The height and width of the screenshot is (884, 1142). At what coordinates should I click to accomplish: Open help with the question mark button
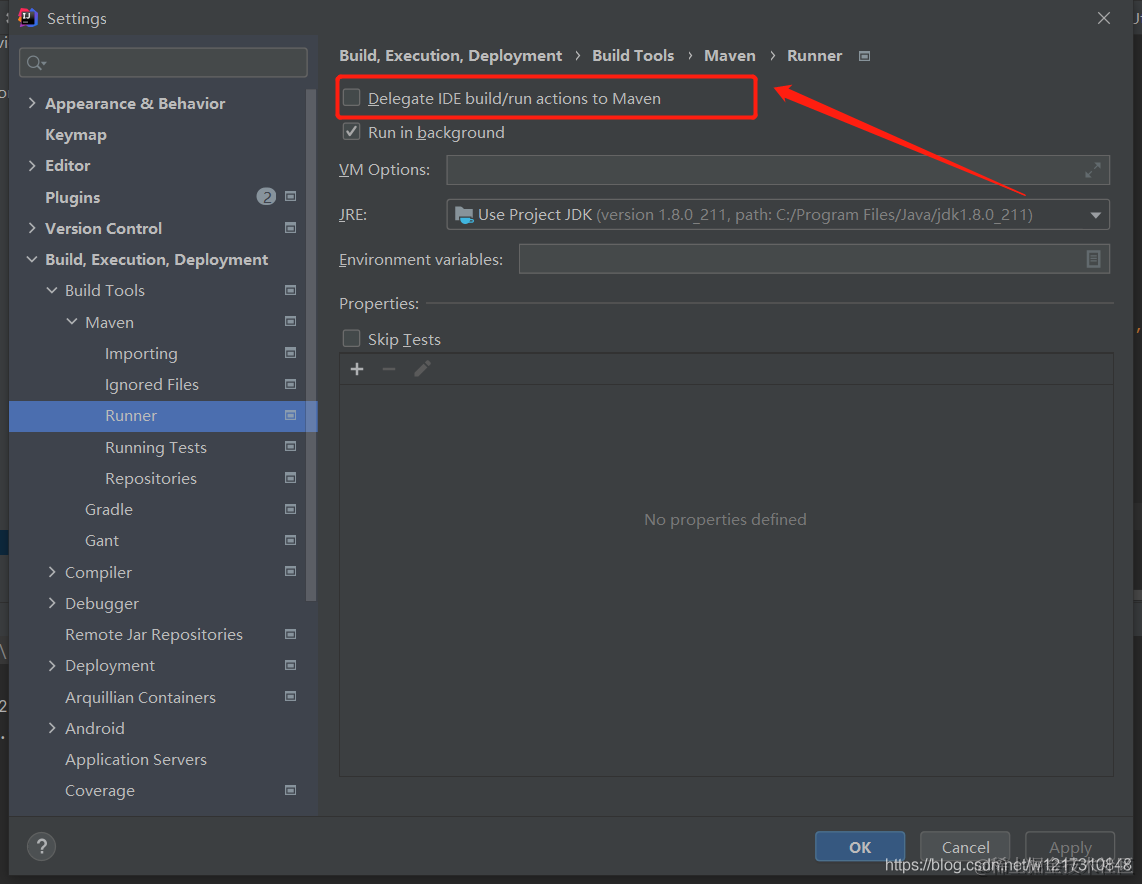(x=42, y=846)
